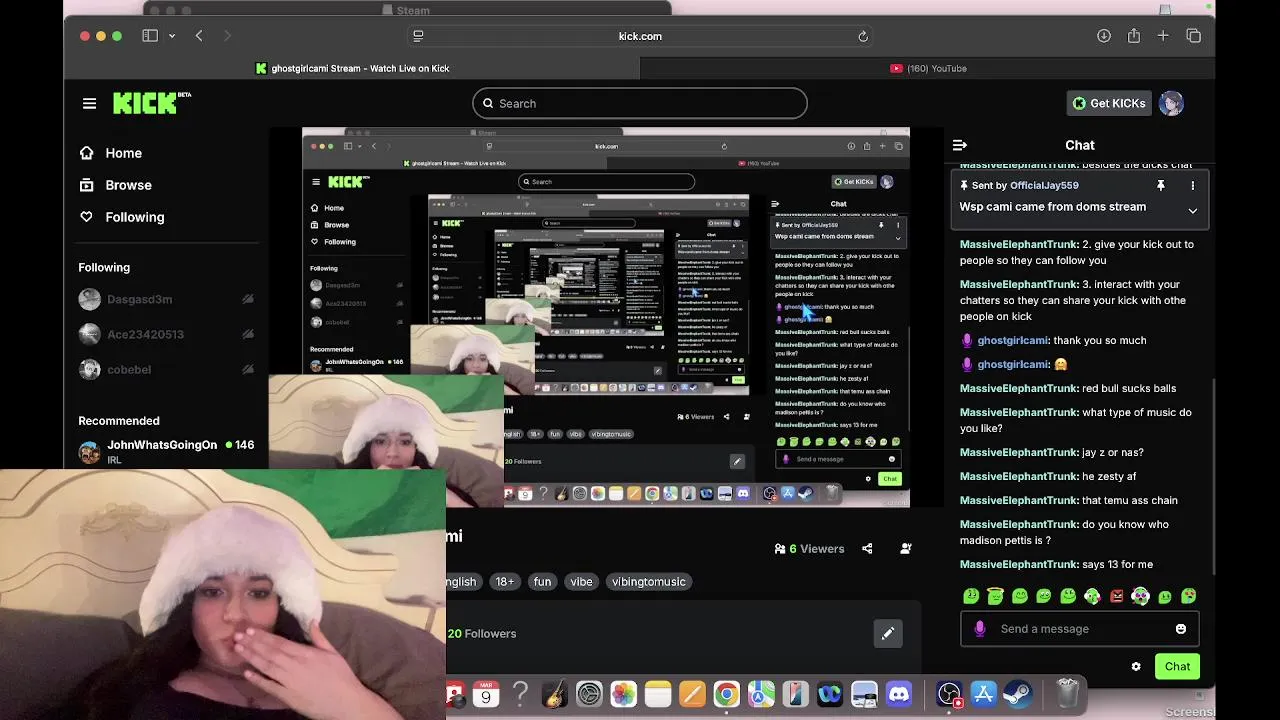Screen dimensions: 1280x720
Task: Insert the halo angel emote
Action: [995, 596]
